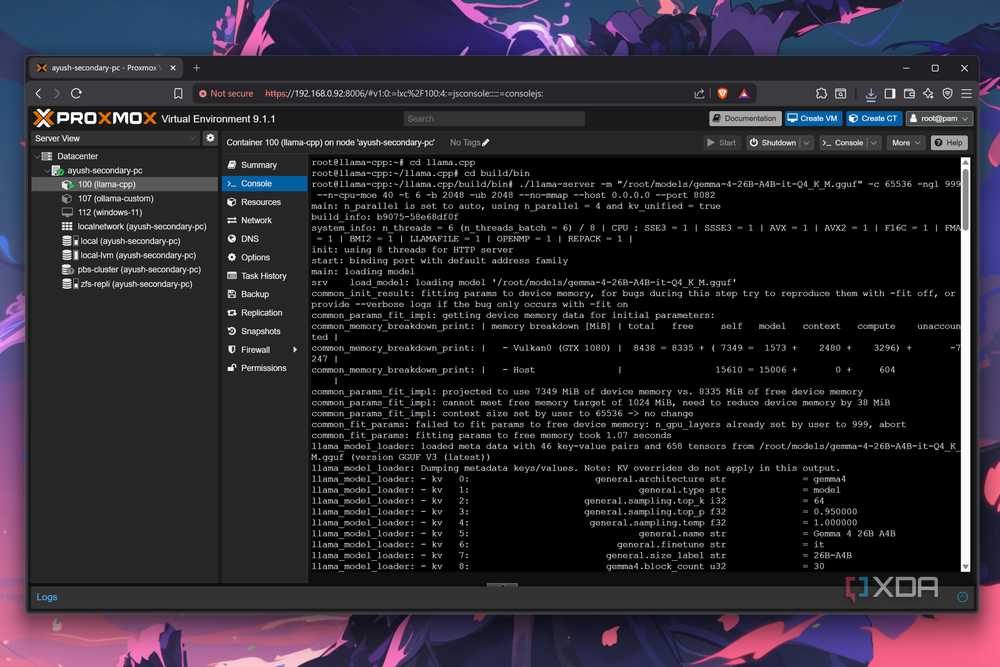
Task: Toggle the browser sidebar panel icon
Action: (890, 94)
